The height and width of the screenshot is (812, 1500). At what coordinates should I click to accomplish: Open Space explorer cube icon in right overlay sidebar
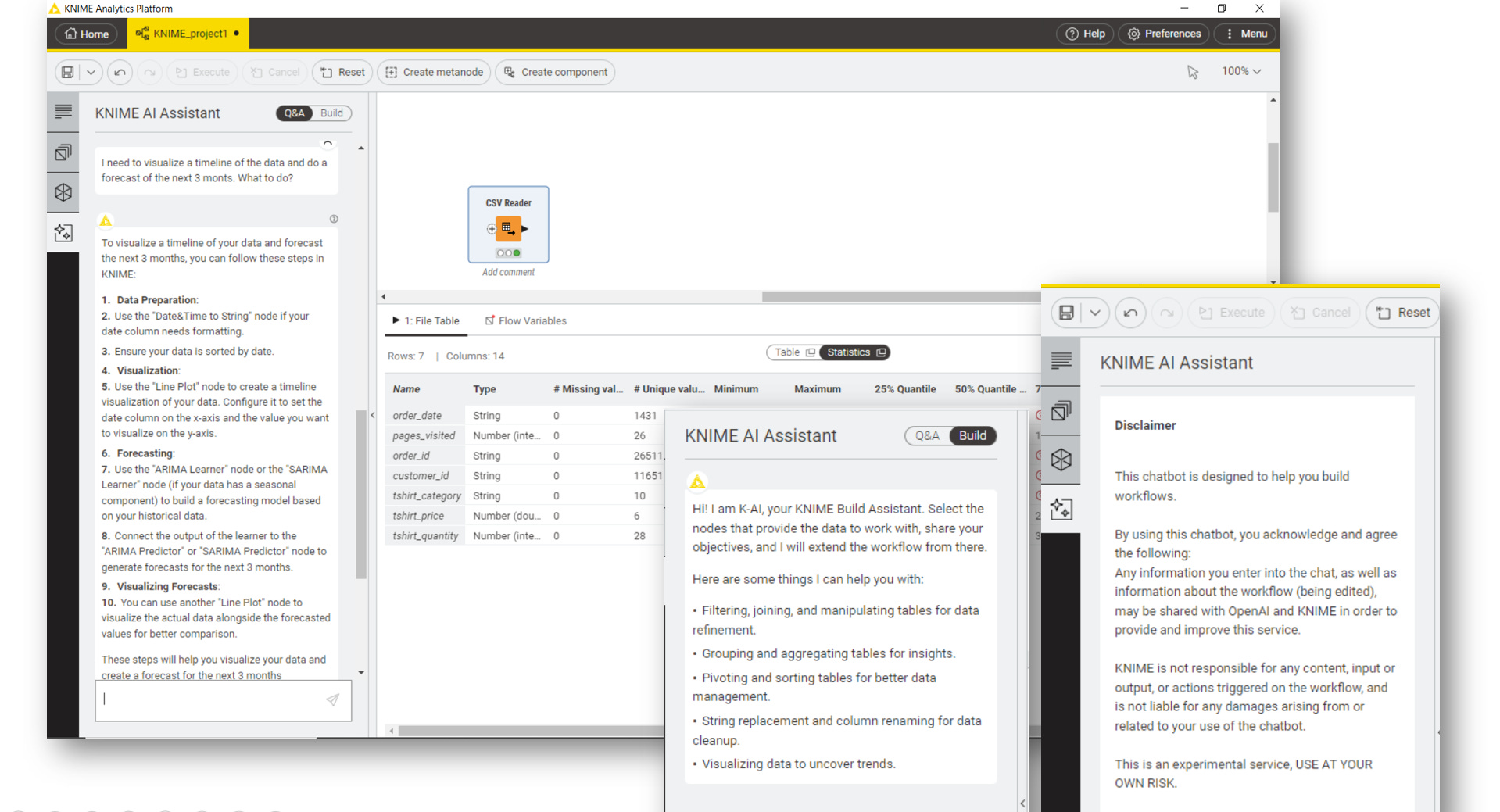coord(1061,460)
